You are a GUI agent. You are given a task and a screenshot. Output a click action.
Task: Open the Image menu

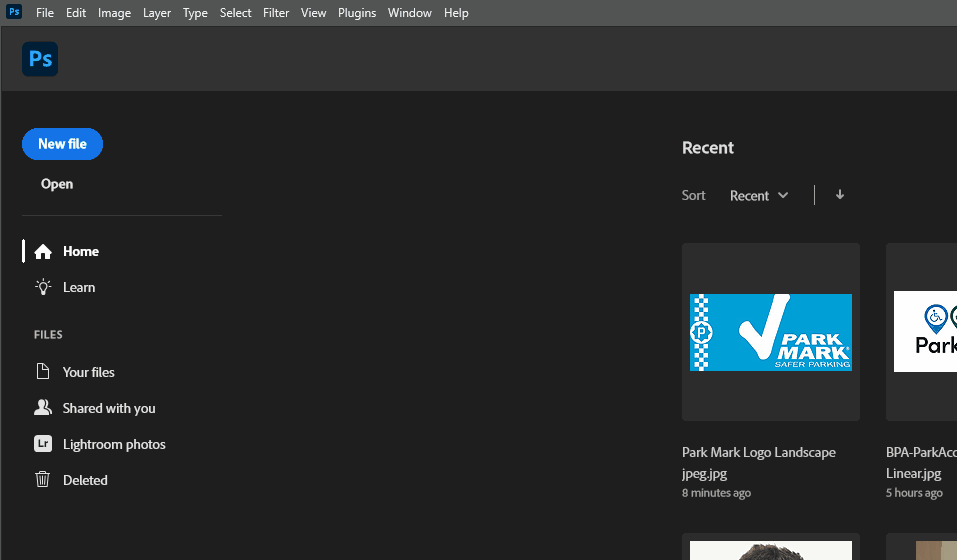114,12
